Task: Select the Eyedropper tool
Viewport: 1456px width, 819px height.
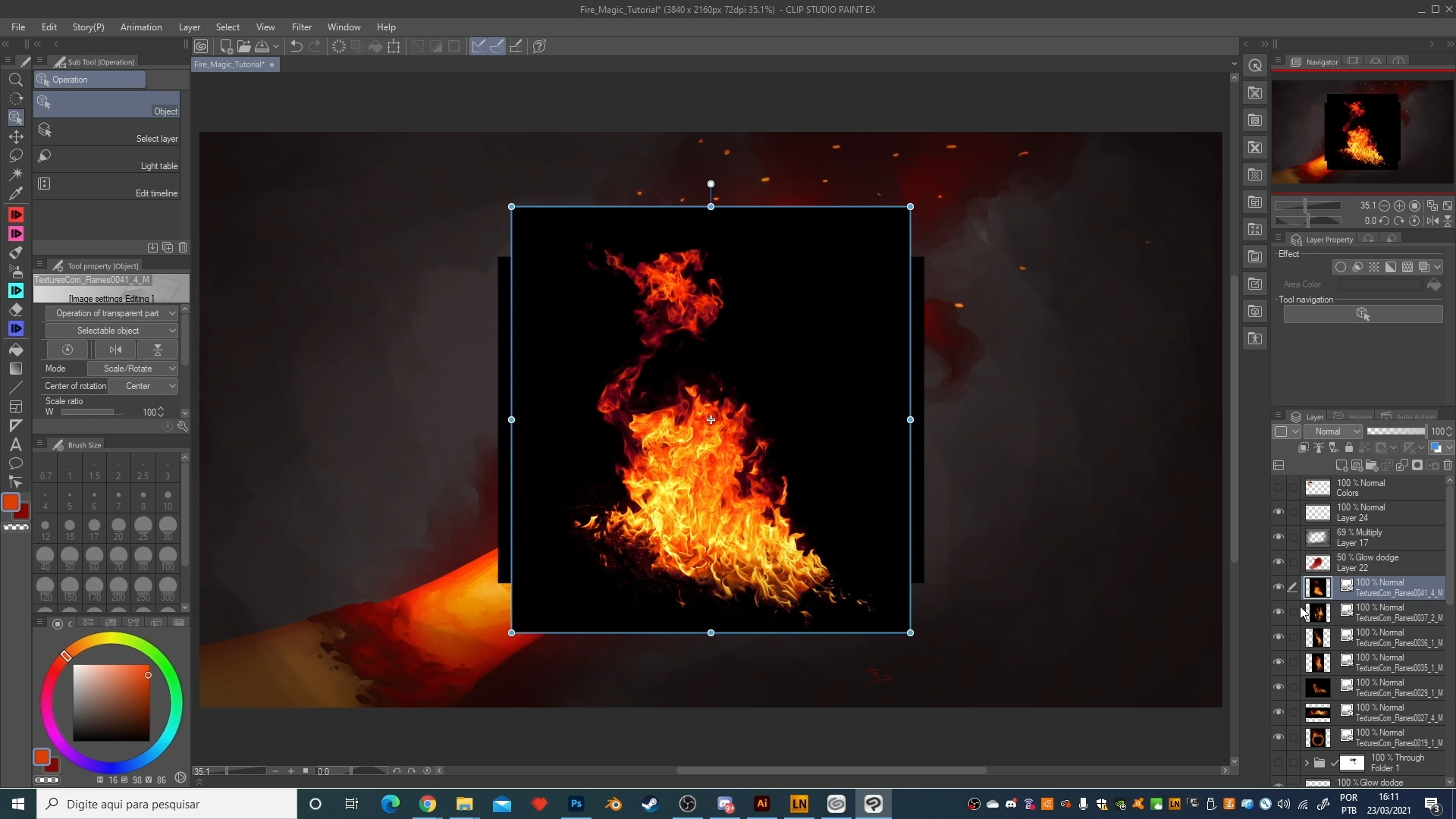Action: [15, 193]
